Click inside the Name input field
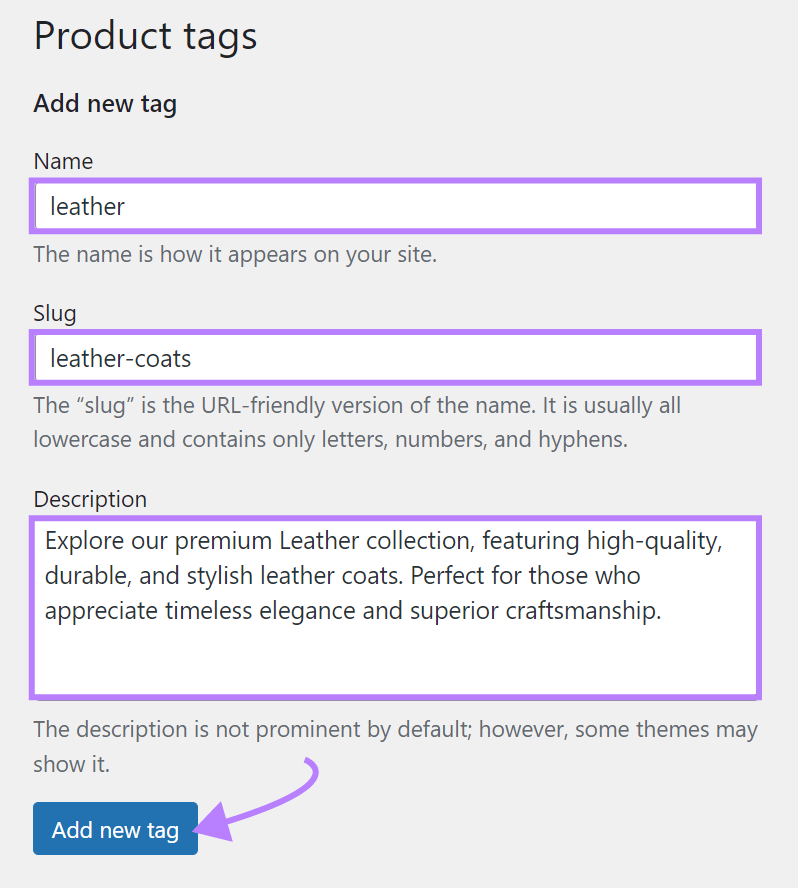Screen dimensions: 798x888 coord(396,206)
